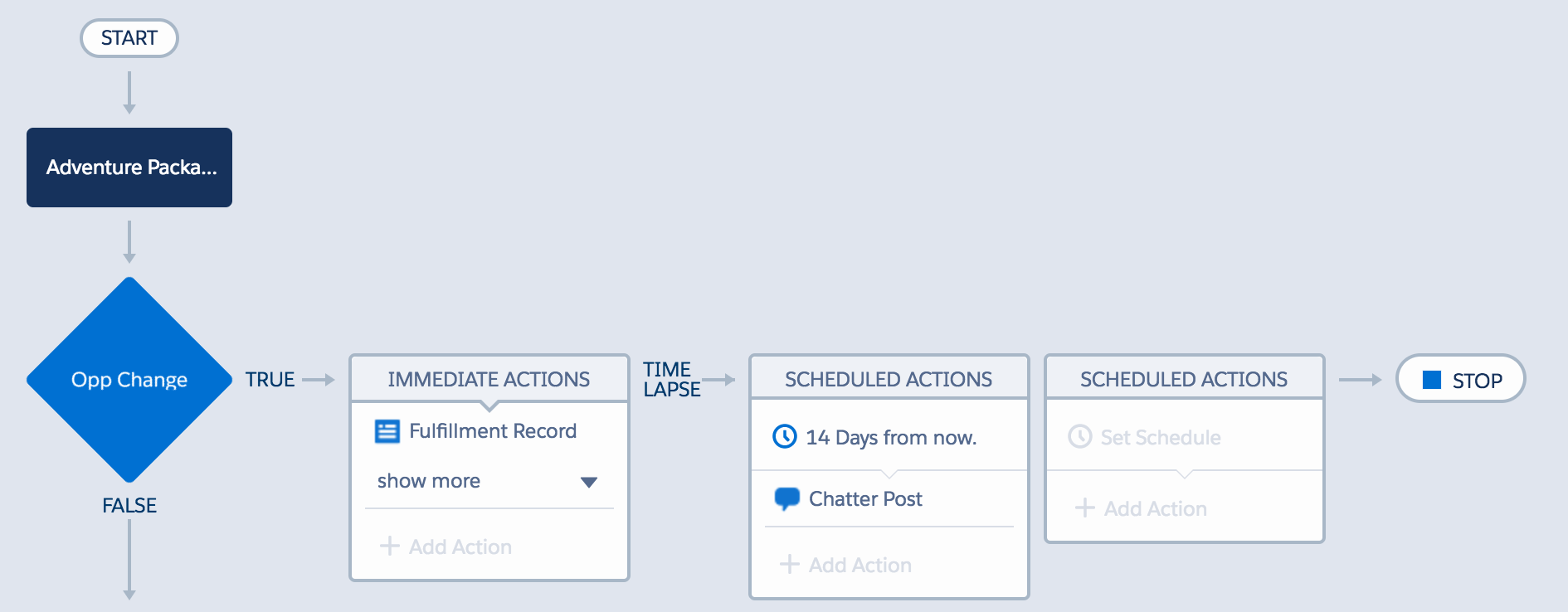Click the IMMEDIATE ACTIONS header
The width and height of the screenshot is (1568, 612).
pos(489,379)
